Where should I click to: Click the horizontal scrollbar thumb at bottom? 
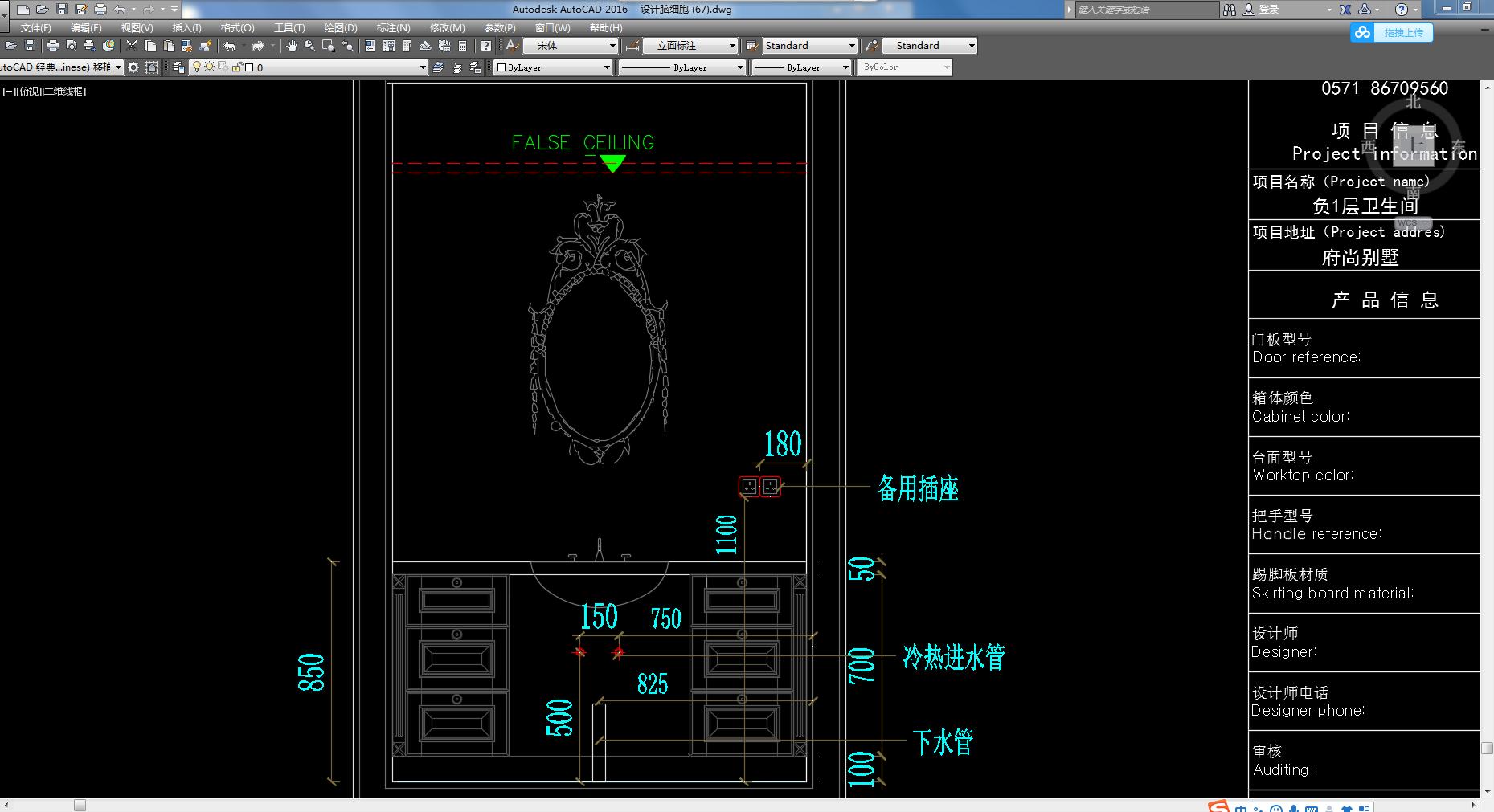[x=80, y=805]
